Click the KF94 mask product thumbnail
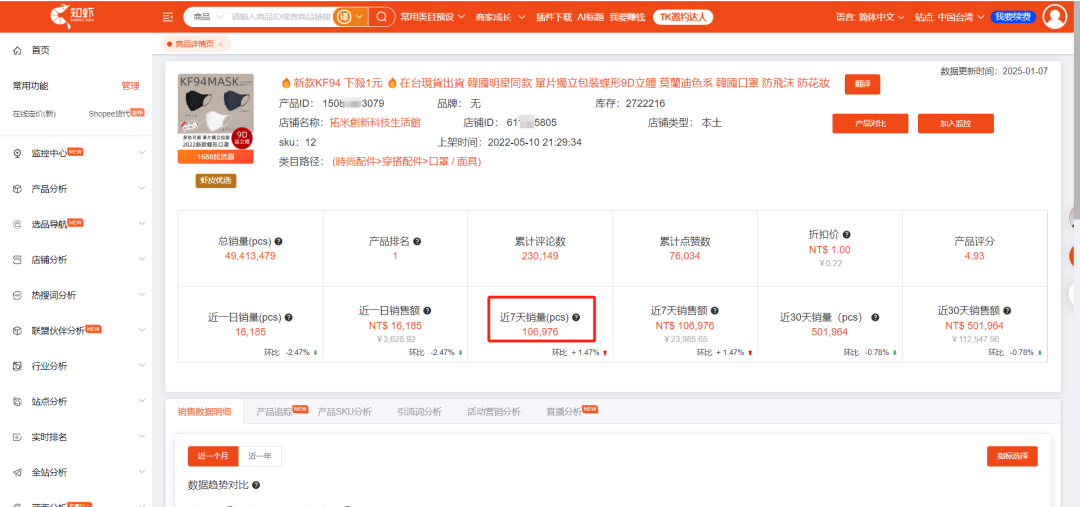Viewport: 1080px width, 507px height. coord(216,112)
